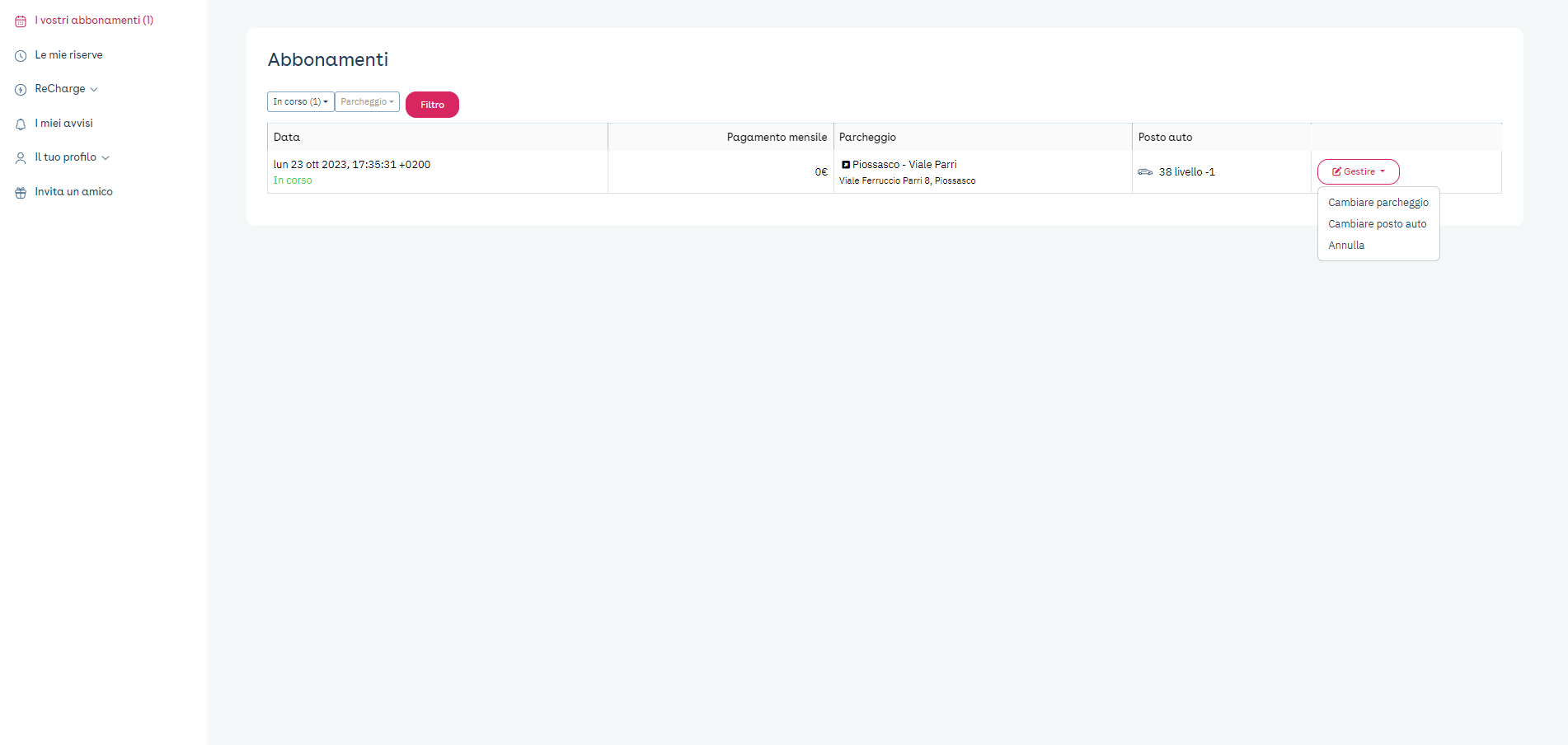Screen dimensions: 1568x745
Task: Expand the ReCharge chevron in the sidebar
Action: point(94,90)
